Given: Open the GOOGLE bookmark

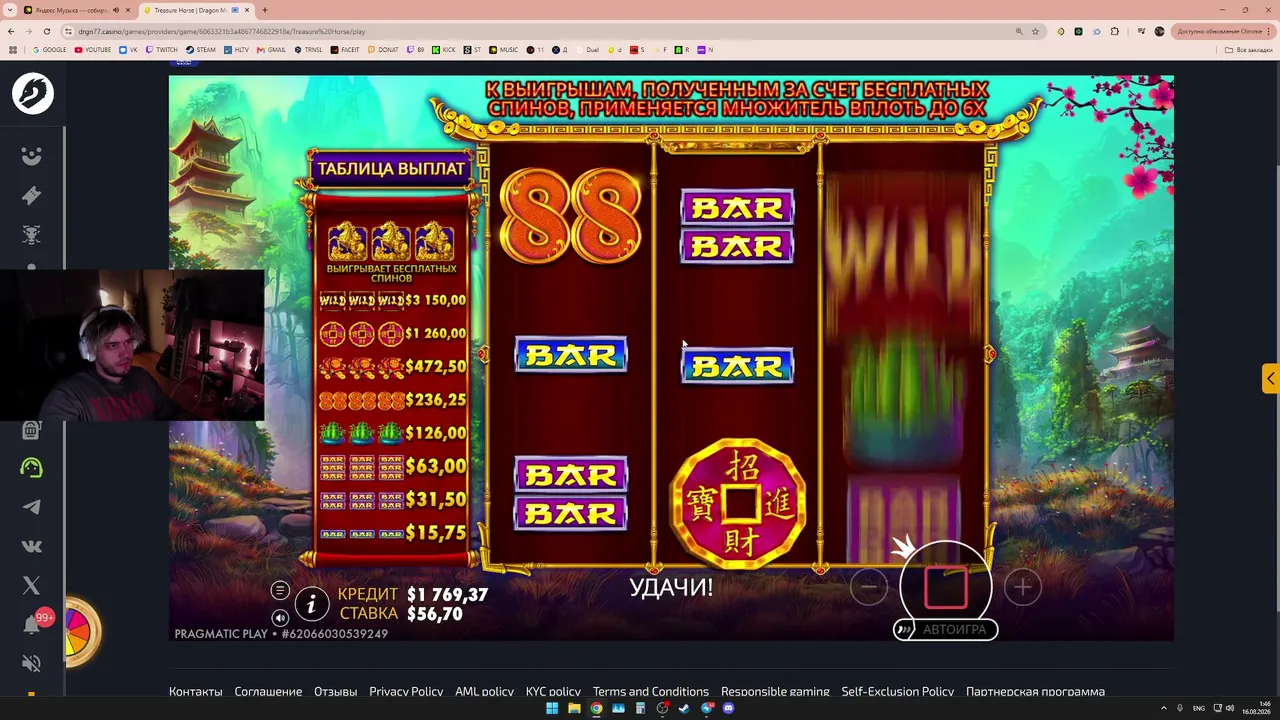Looking at the screenshot, I should 50,49.
